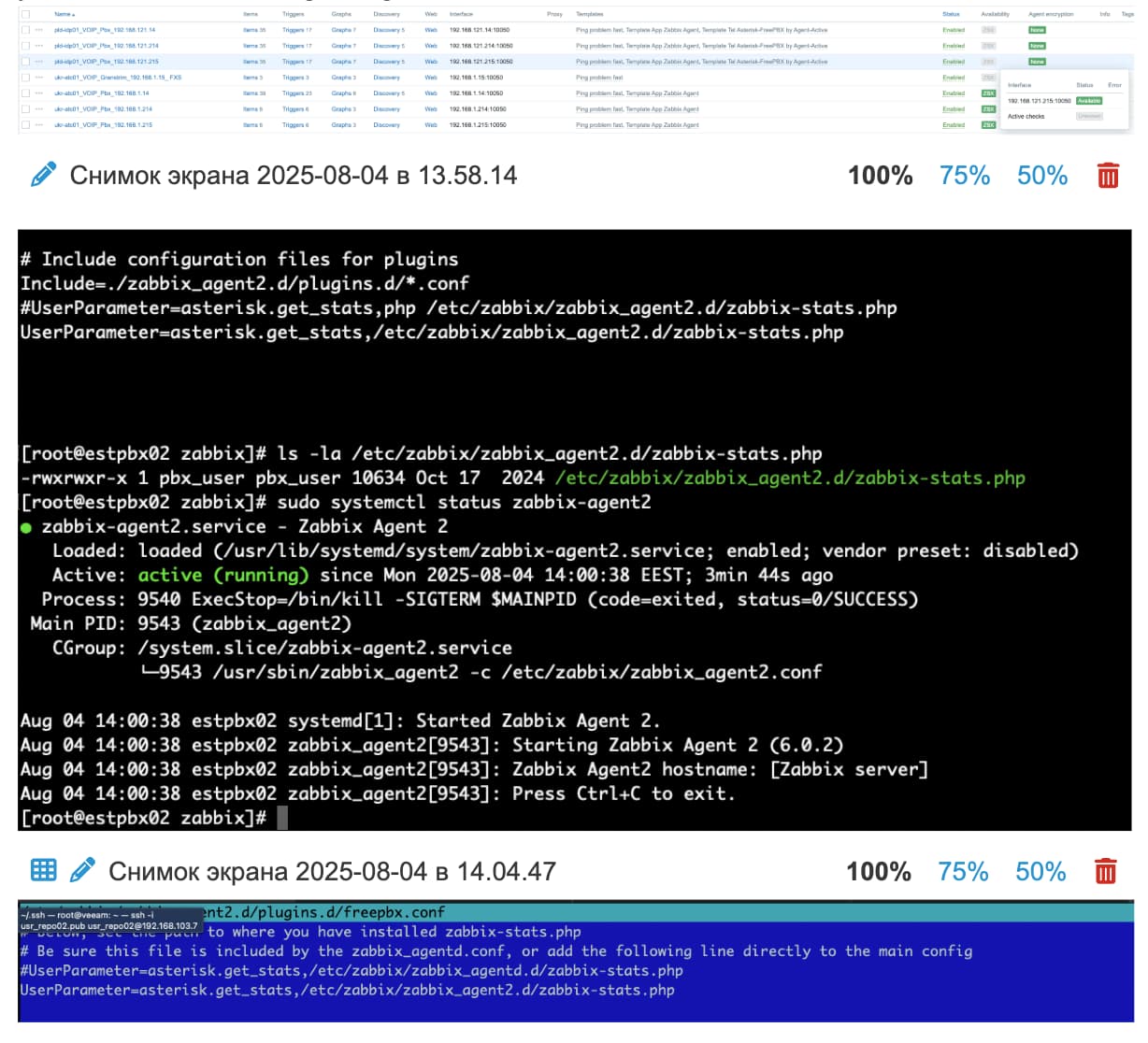Image resolution: width=1148 pixels, height=1043 pixels.
Task: Open Triggers 23 link for ukr-atc01 192.168.1.14
Action: pyautogui.click(x=297, y=93)
